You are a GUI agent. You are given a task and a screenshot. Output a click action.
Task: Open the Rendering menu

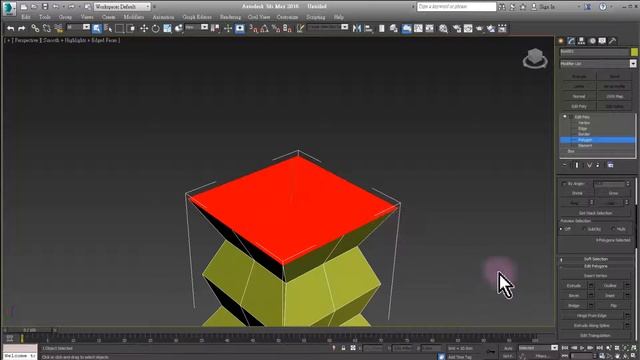(230, 17)
